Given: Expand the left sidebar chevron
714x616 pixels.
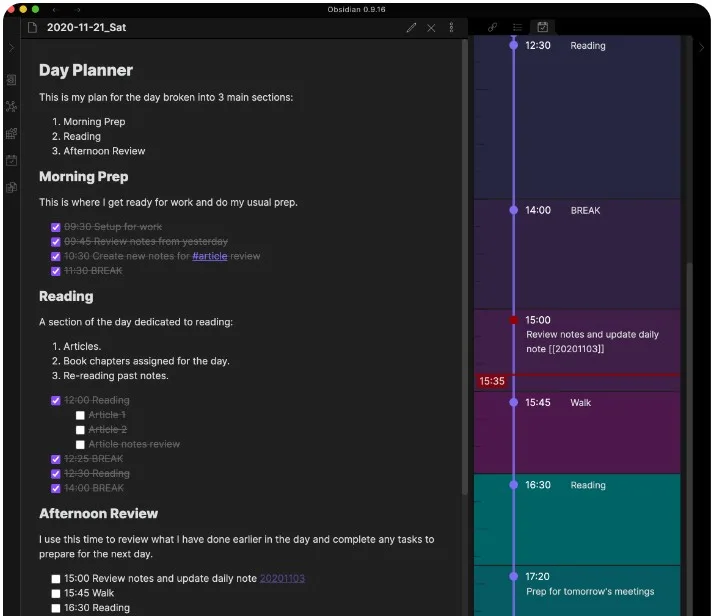Looking at the screenshot, I should (x=11, y=47).
